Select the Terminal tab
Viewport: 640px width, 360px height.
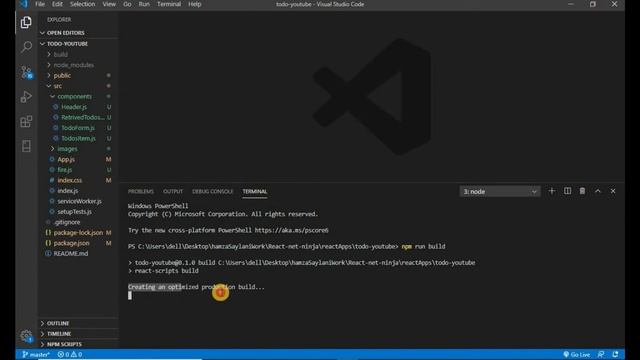click(x=255, y=191)
